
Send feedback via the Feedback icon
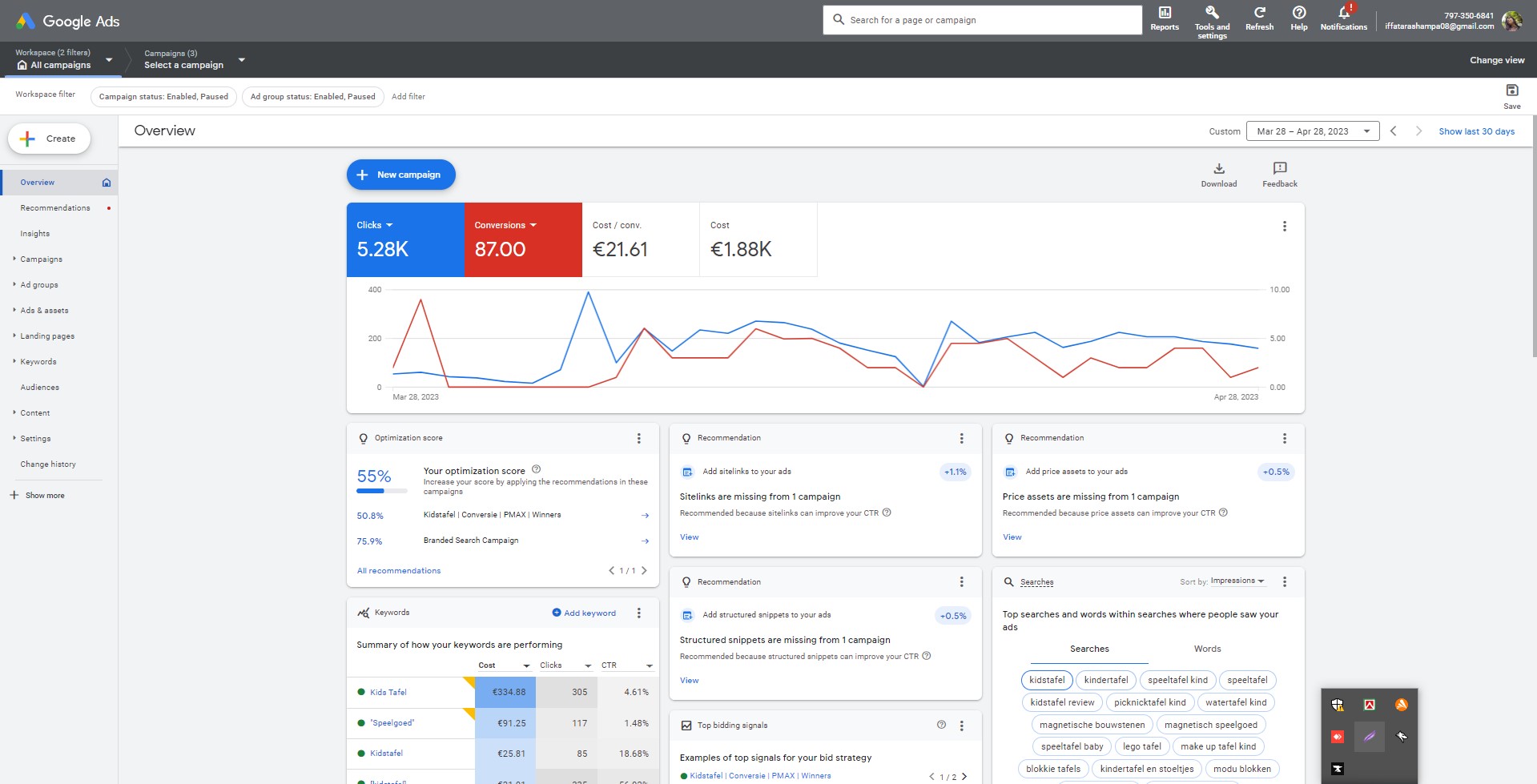tap(1278, 174)
